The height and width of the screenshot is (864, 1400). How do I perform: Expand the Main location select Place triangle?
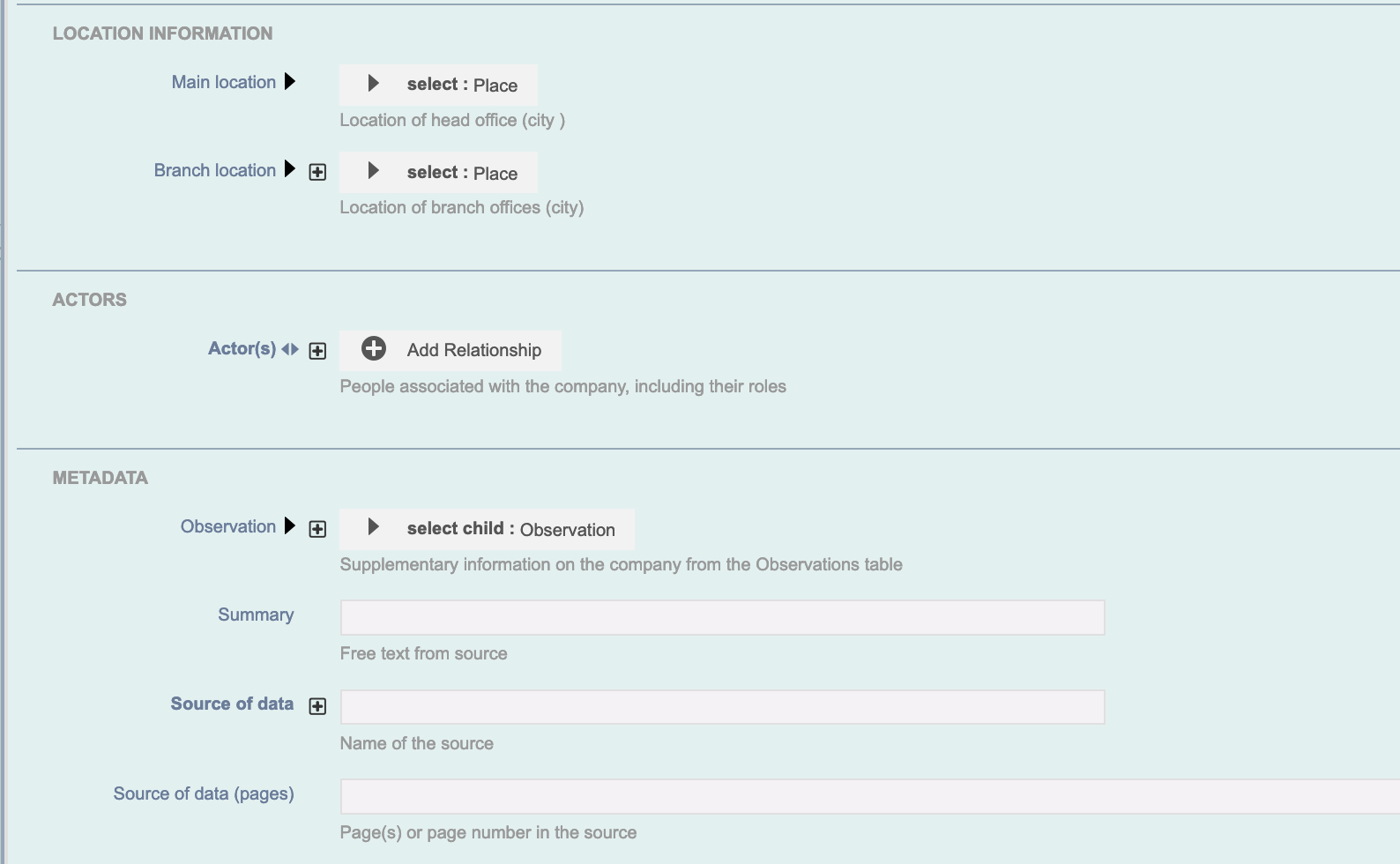tap(373, 83)
